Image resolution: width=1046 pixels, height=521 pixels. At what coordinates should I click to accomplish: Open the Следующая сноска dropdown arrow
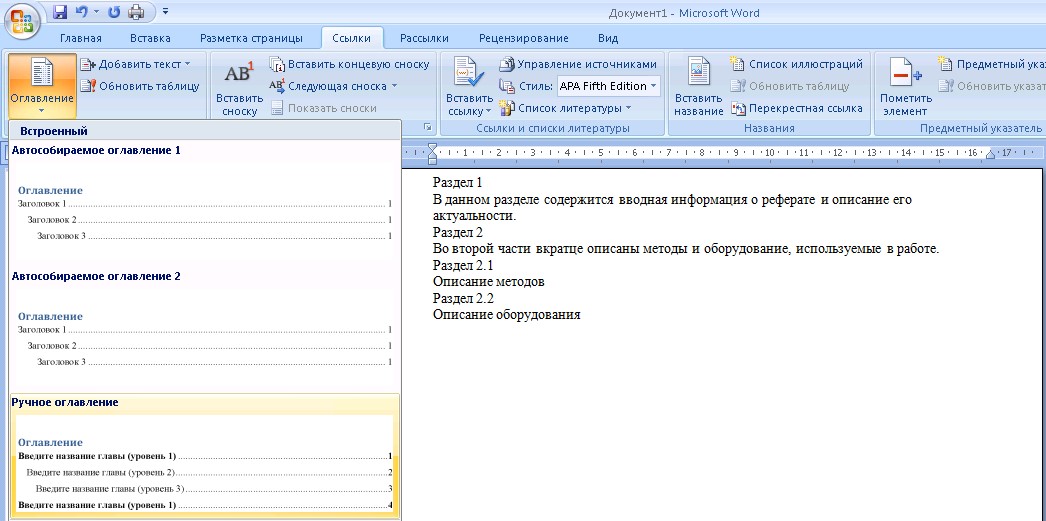tap(394, 86)
